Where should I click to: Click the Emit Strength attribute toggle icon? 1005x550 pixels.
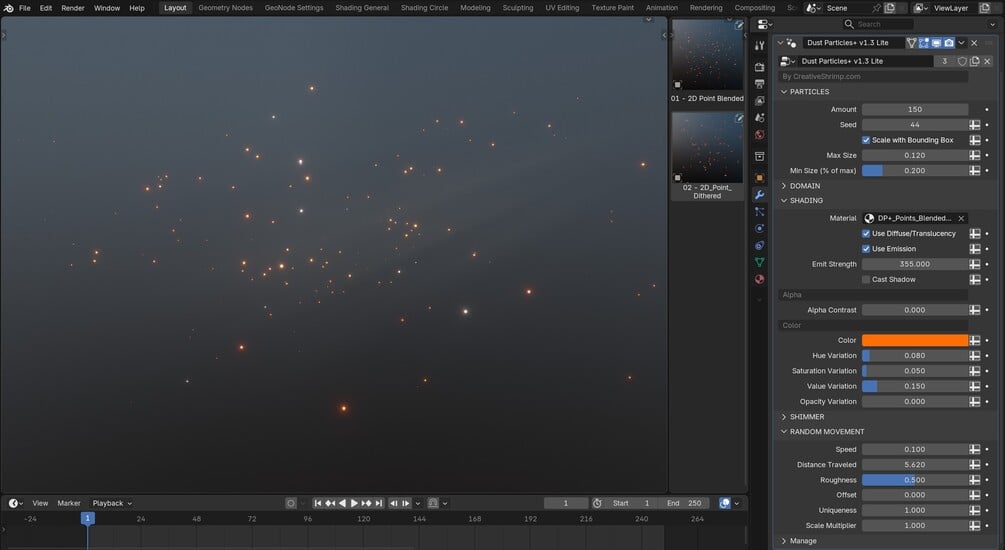pos(974,264)
